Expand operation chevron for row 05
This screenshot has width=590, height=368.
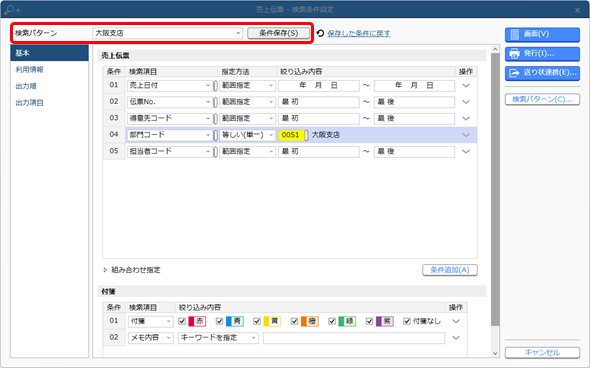tap(466, 152)
